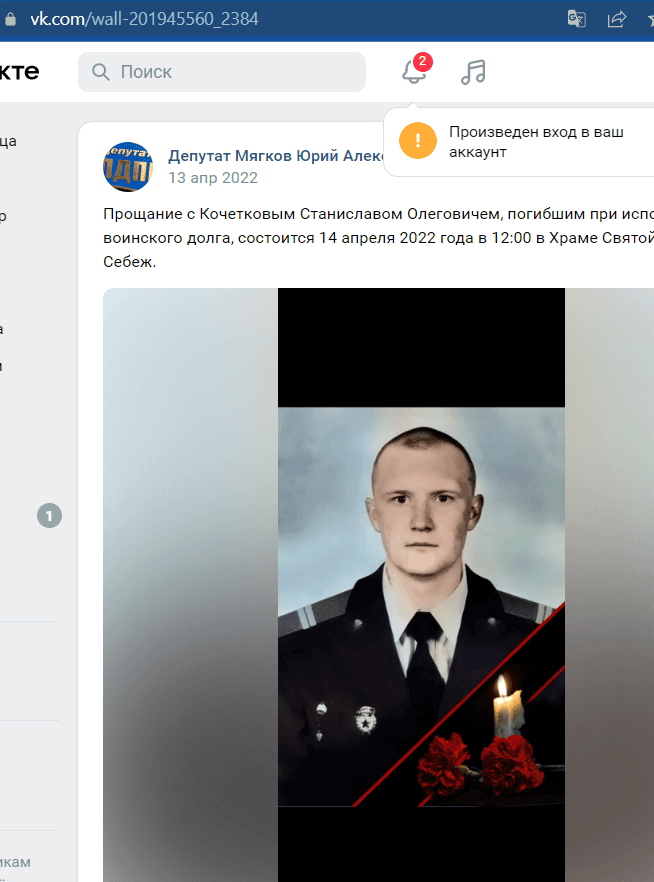Viewport: 654px width, 882px height.
Task: Click the vk.com URL in address bar
Action: click(145, 19)
